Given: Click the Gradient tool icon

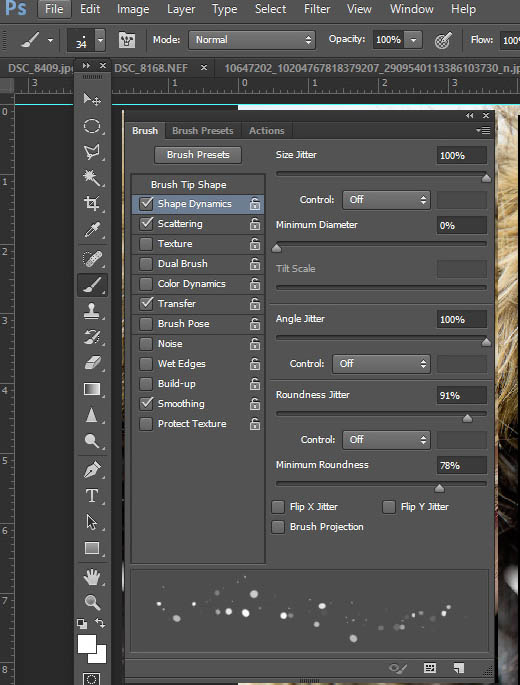Looking at the screenshot, I should pos(92,389).
